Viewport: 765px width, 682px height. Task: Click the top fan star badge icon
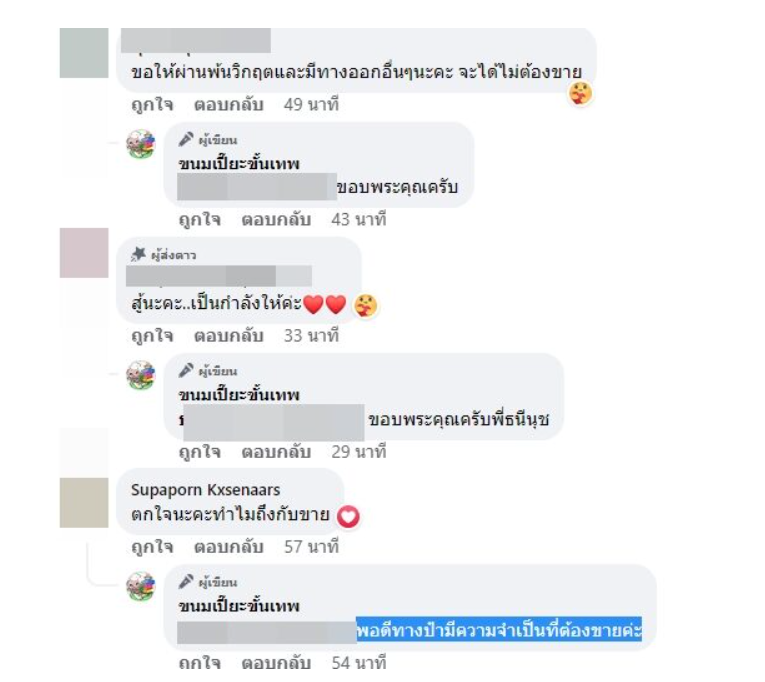click(139, 254)
